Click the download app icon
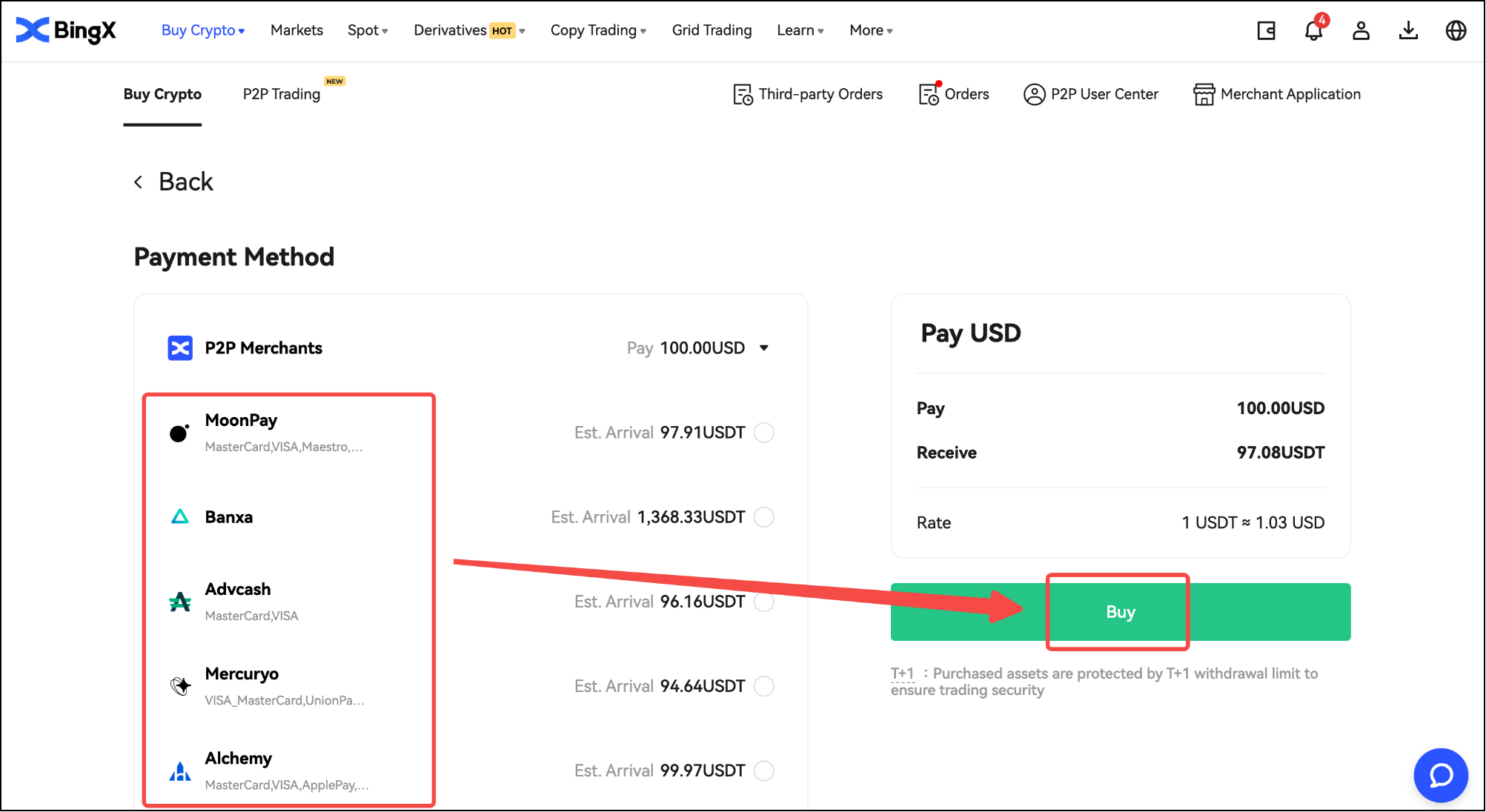 1409,30
